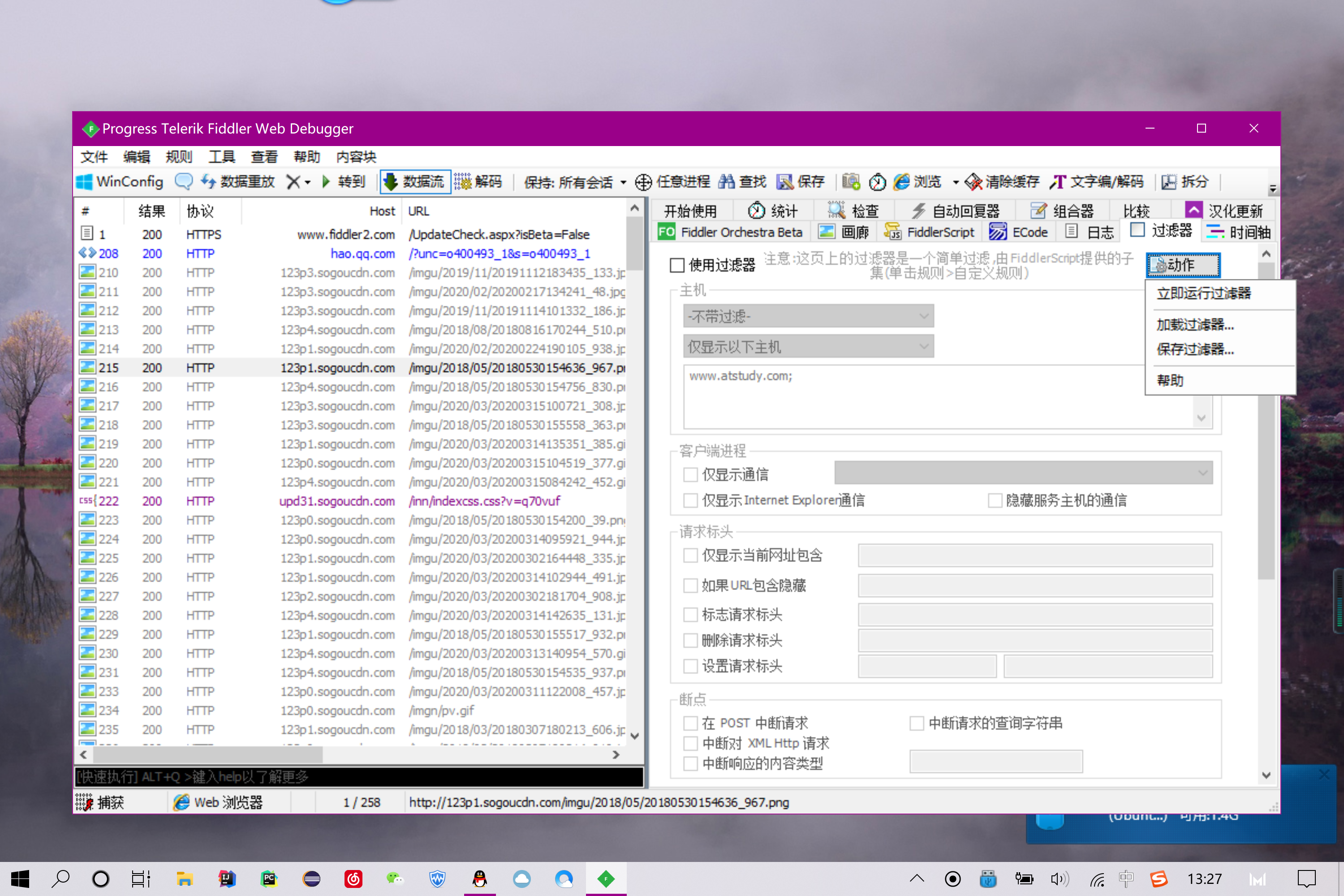Click the 查找 binoculars icon
The width and height of the screenshot is (1344, 896).
726,182
